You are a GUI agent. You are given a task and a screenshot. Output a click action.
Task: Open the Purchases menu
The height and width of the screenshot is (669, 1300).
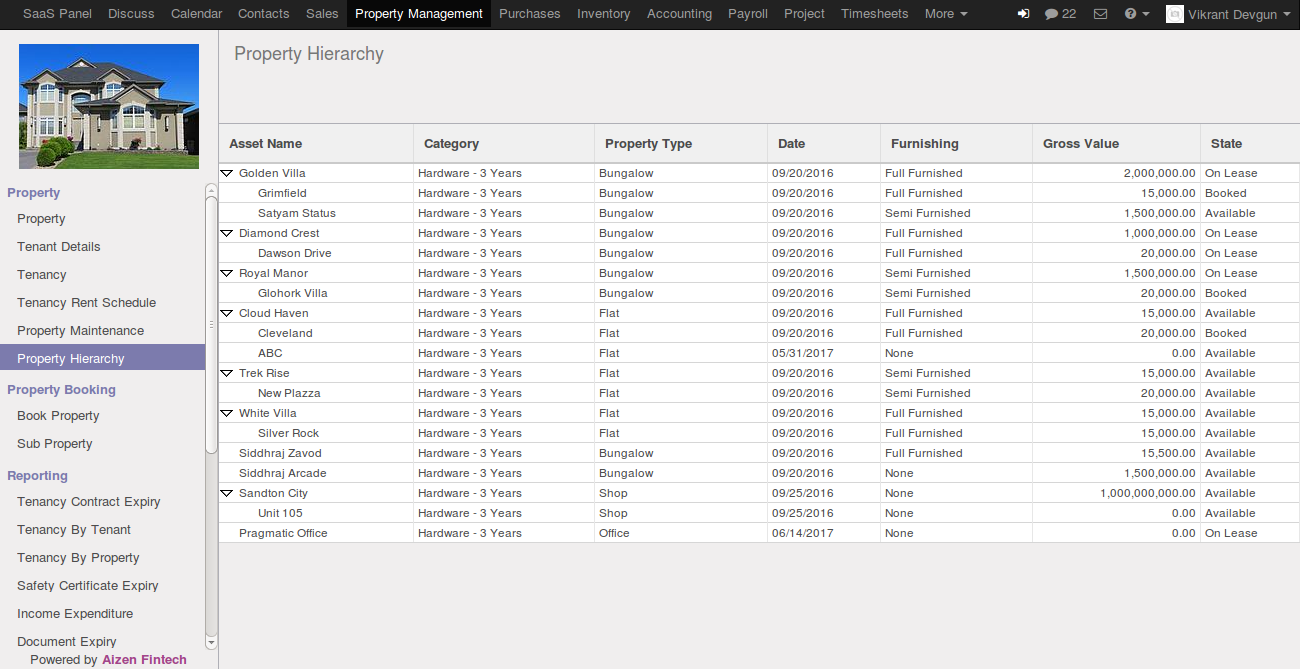coord(530,14)
